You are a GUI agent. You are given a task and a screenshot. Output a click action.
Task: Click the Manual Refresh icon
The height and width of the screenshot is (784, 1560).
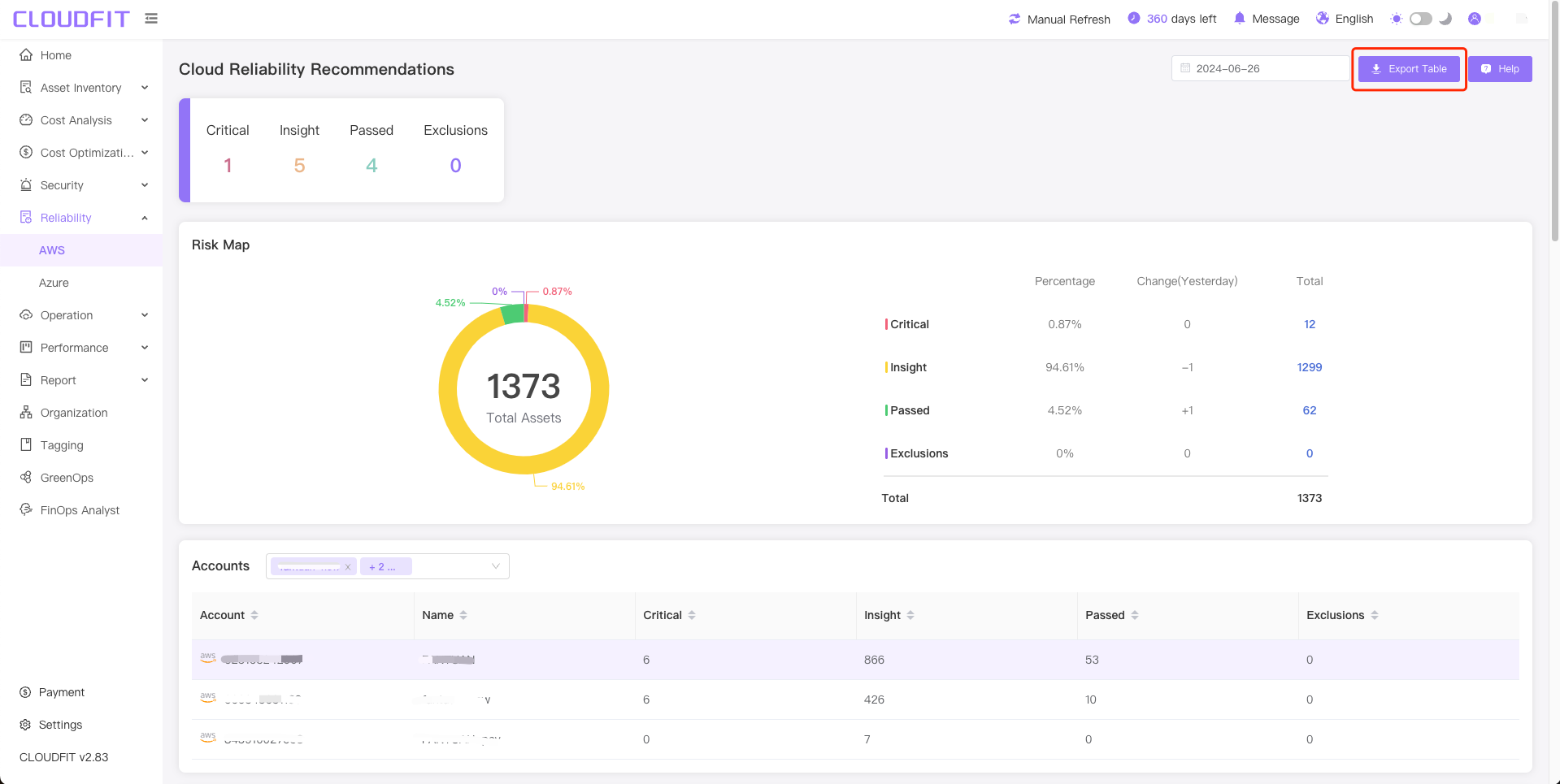click(x=1015, y=19)
